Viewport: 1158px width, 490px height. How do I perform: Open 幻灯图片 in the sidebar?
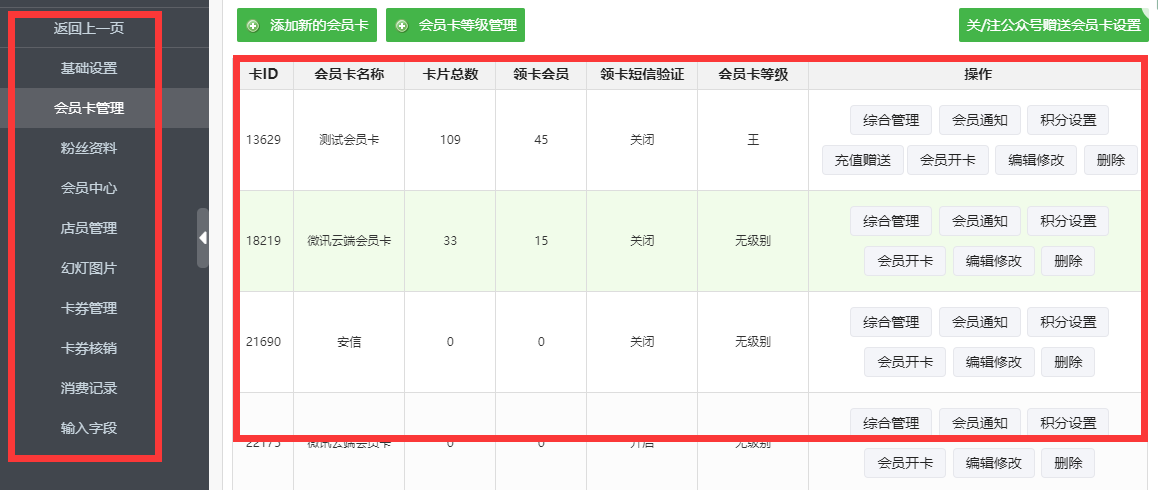[89, 268]
